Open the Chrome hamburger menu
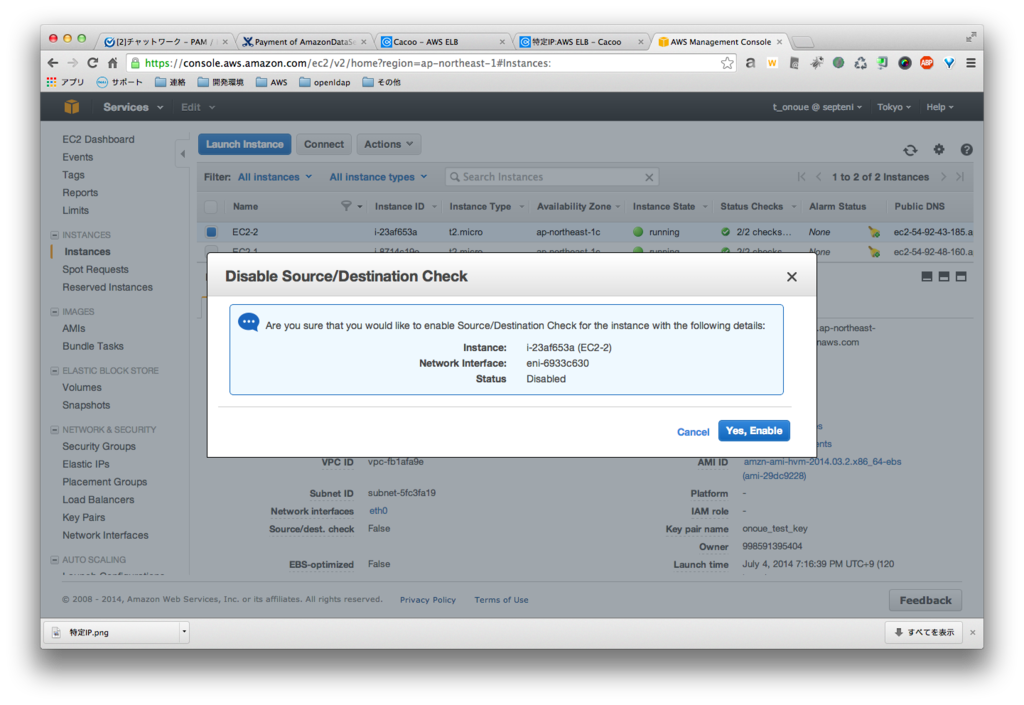This screenshot has height=705, width=1024. pos(971,63)
